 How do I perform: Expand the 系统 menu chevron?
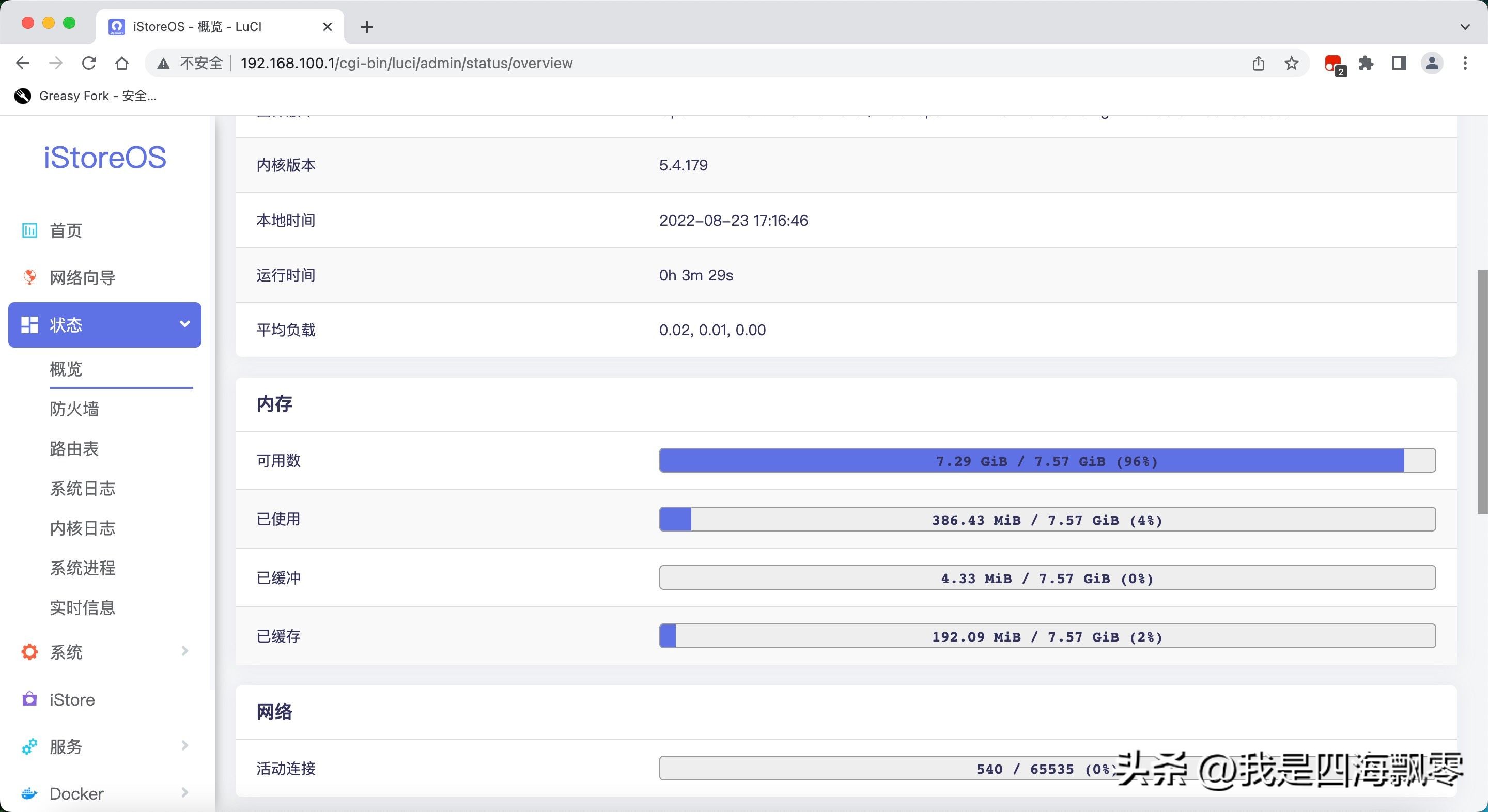pyautogui.click(x=185, y=651)
